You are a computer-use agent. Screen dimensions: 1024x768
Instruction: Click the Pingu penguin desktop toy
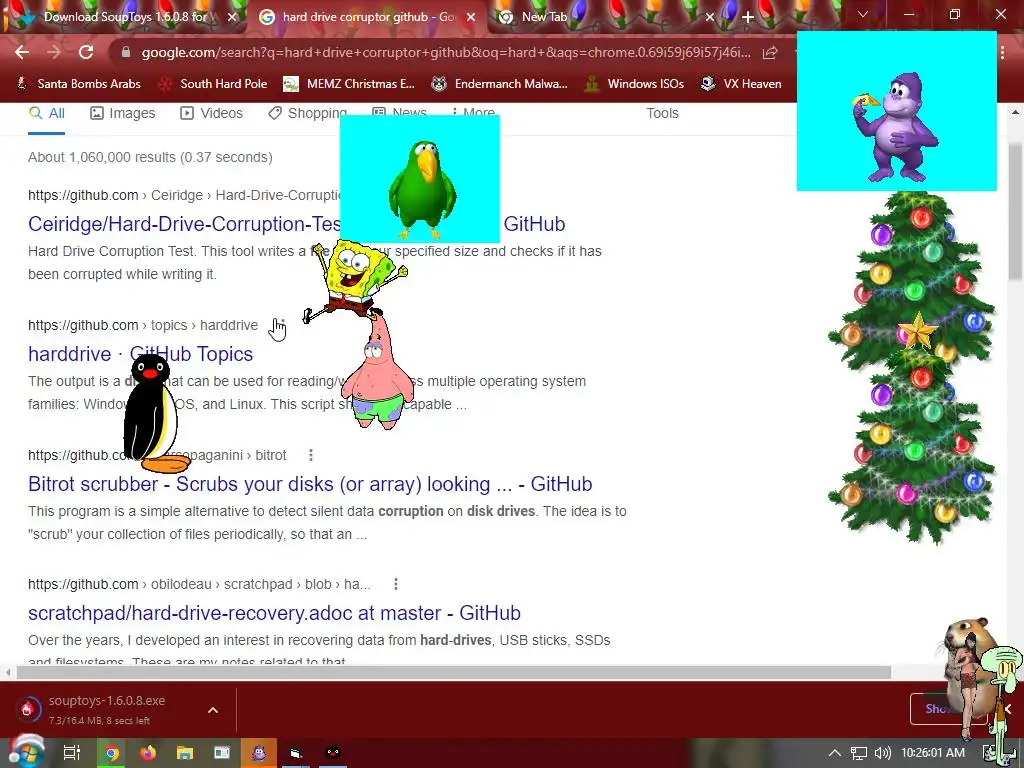coord(154,413)
